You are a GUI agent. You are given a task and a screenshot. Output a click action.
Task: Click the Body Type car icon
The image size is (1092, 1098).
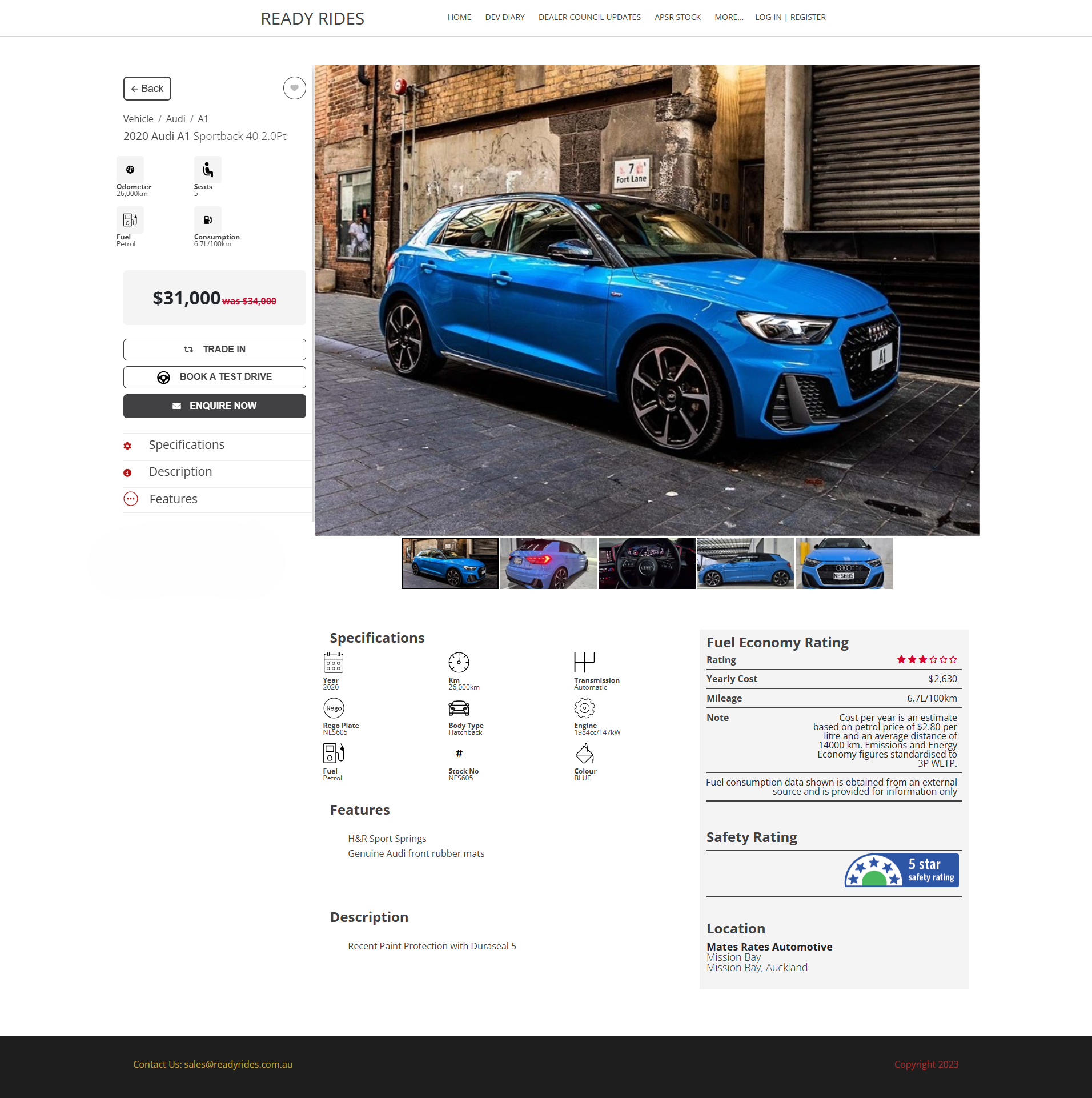pyautogui.click(x=459, y=708)
